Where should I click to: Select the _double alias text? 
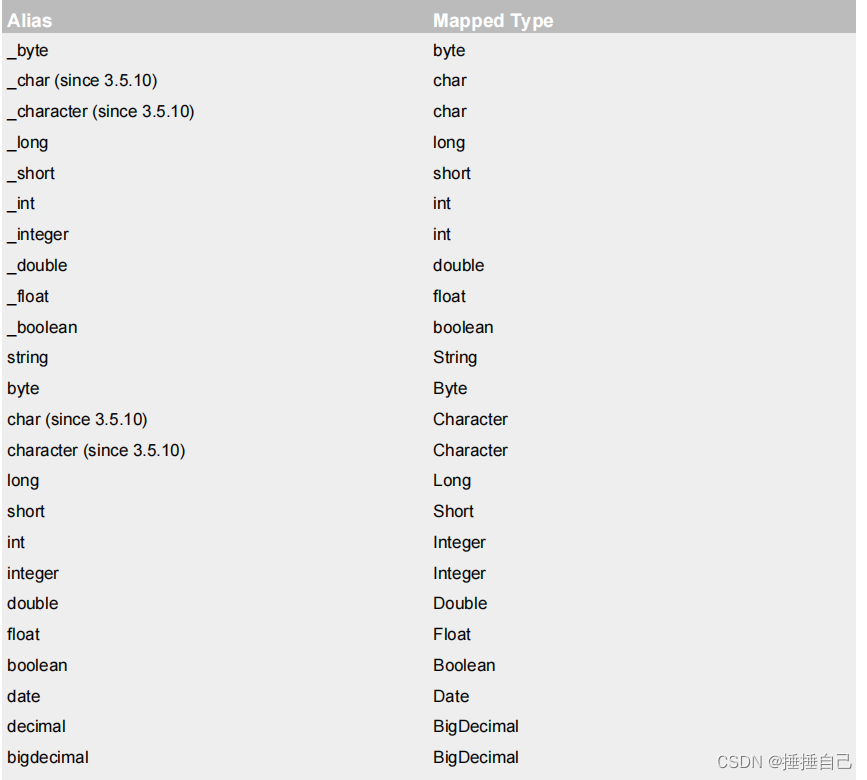38,265
